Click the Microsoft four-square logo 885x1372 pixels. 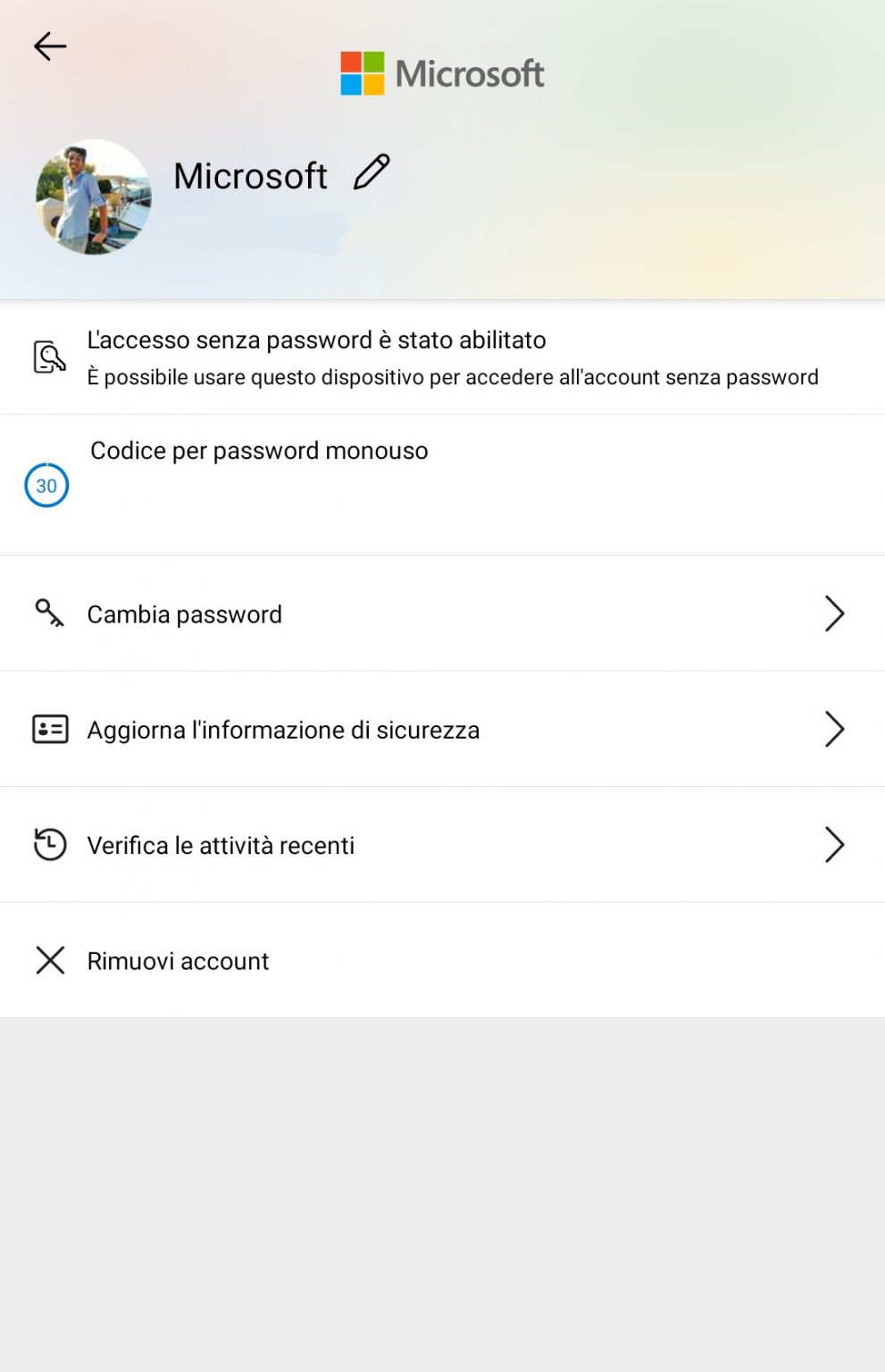[x=361, y=72]
